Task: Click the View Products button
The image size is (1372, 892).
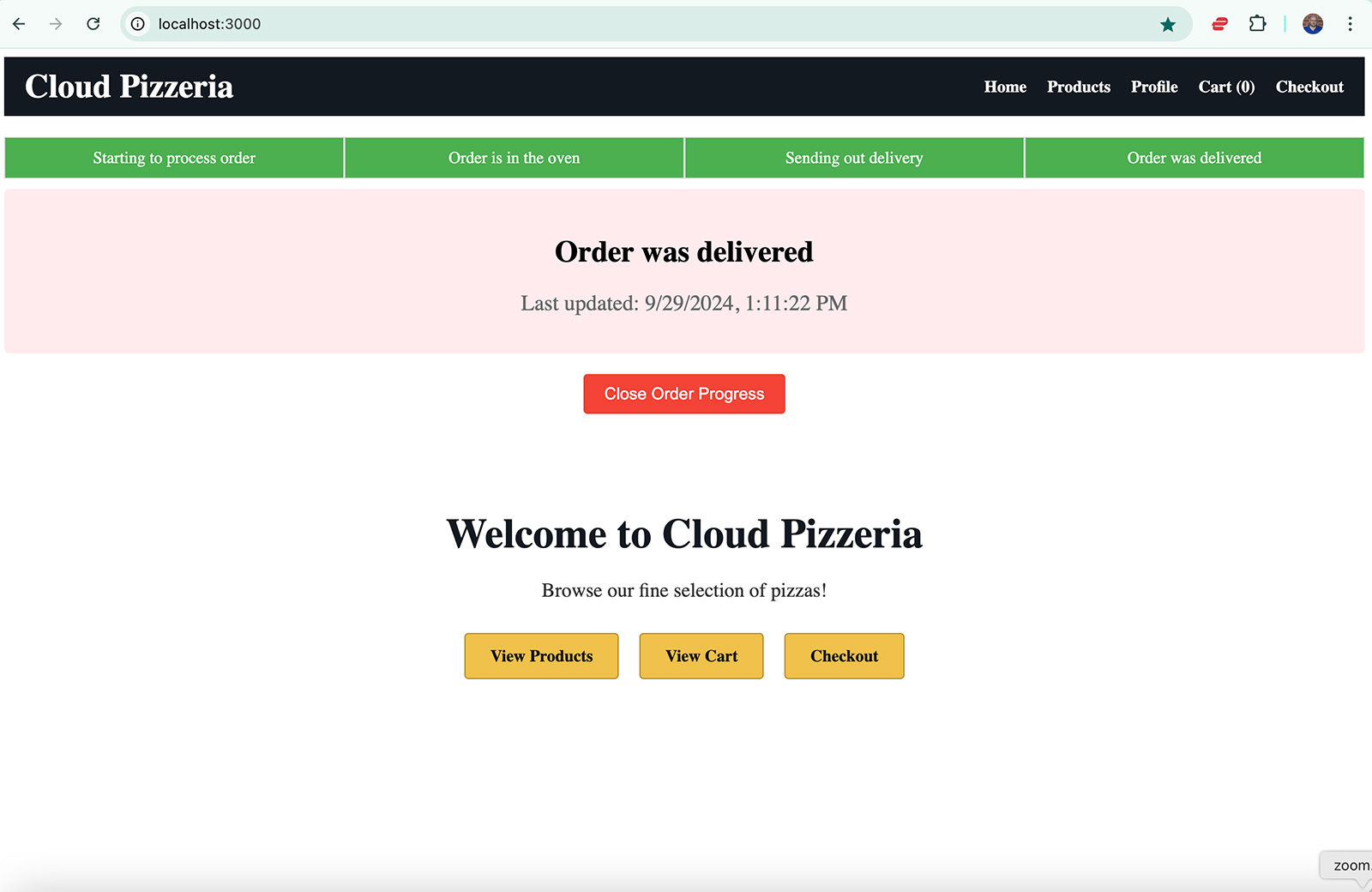Action: coord(541,656)
